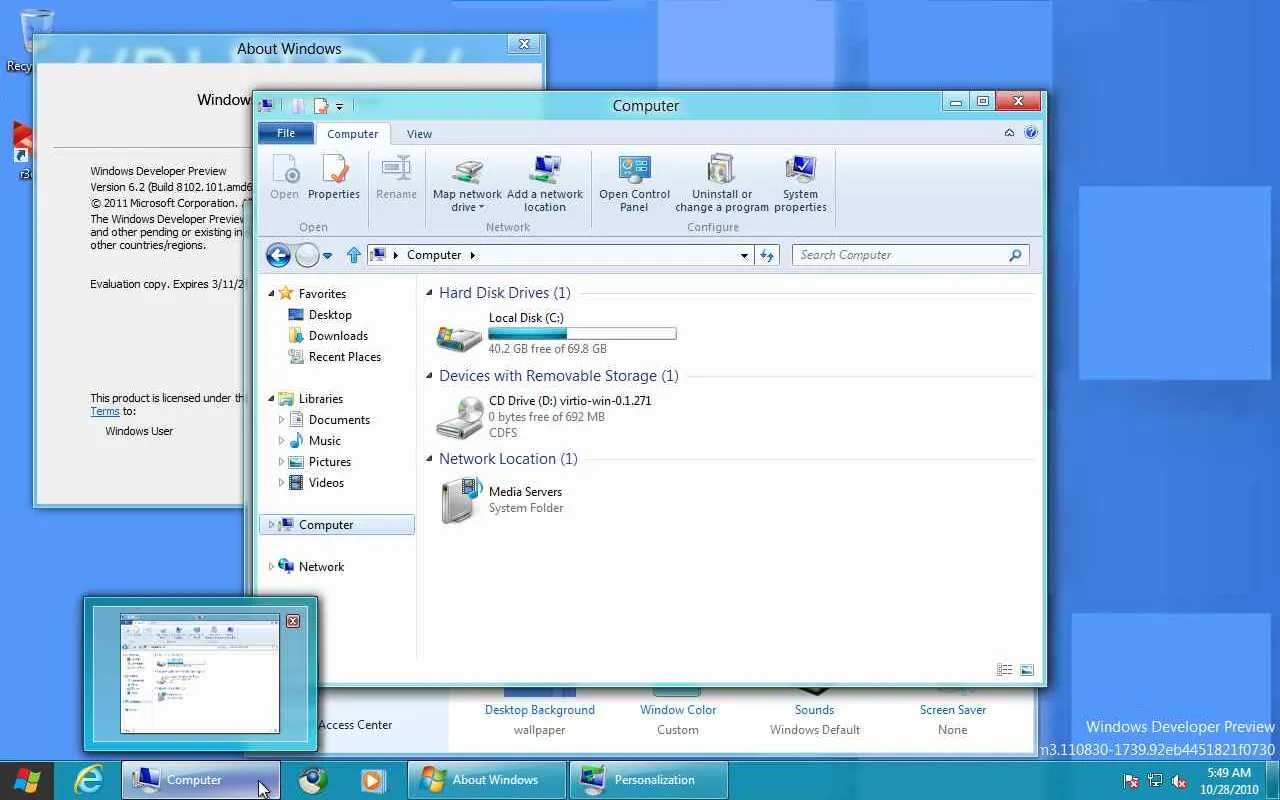The width and height of the screenshot is (1280, 800).
Task: Open the Map network drive menu
Action: pos(467,185)
